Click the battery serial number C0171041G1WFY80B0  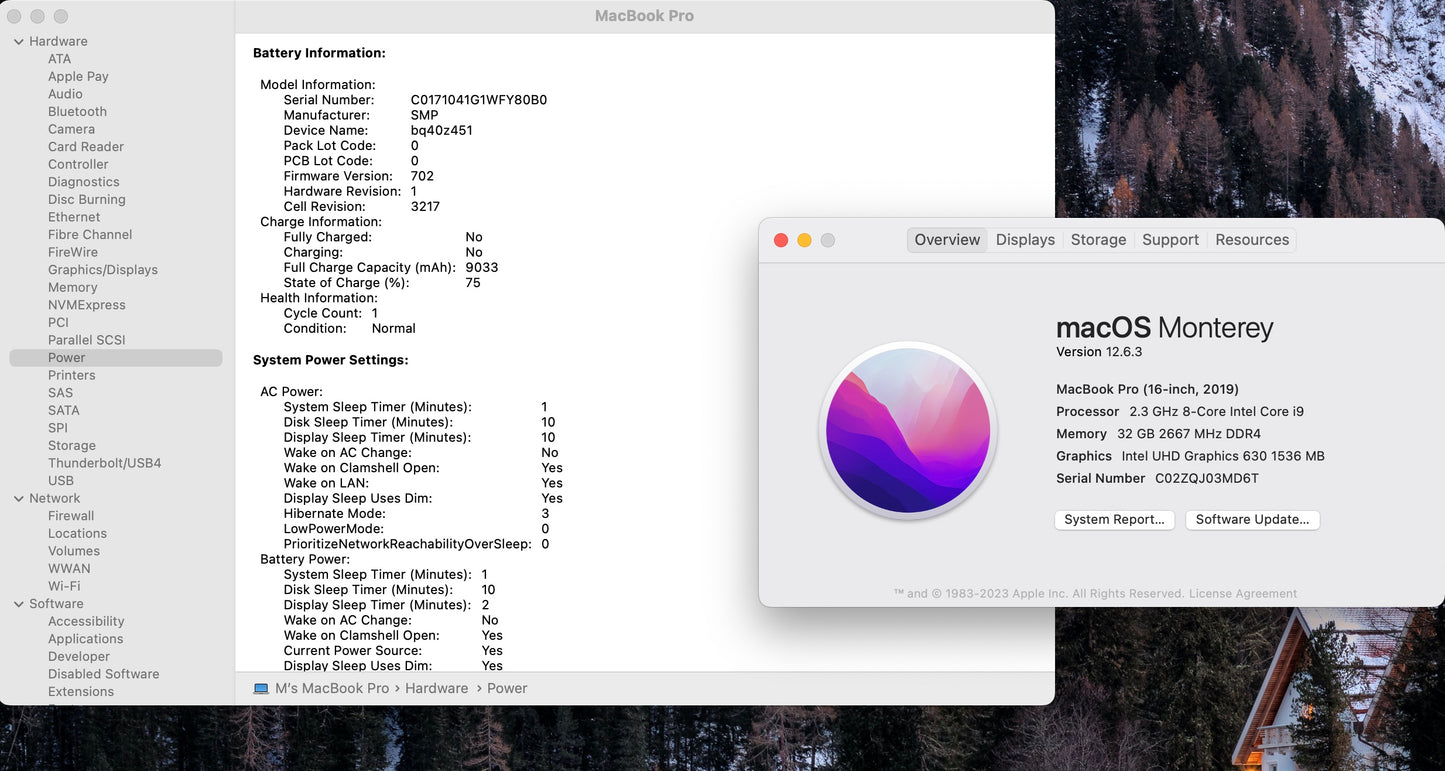(x=479, y=100)
